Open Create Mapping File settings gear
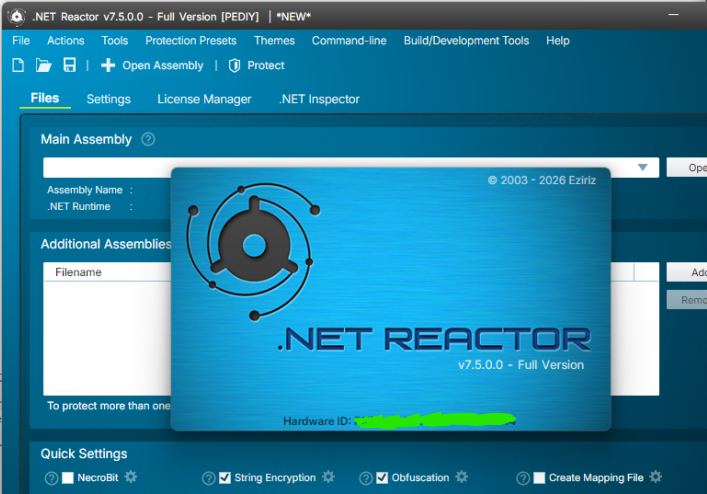The image size is (707, 494). pos(656,477)
